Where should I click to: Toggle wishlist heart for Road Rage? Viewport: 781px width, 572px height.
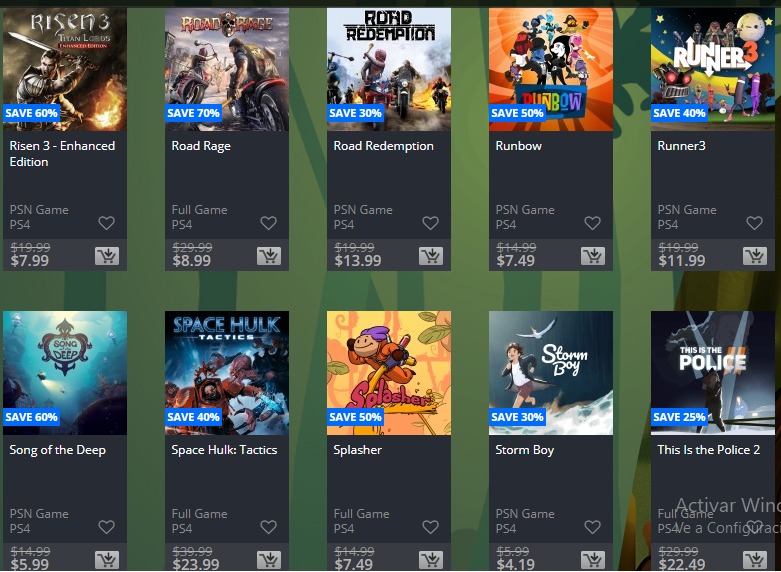coord(268,223)
